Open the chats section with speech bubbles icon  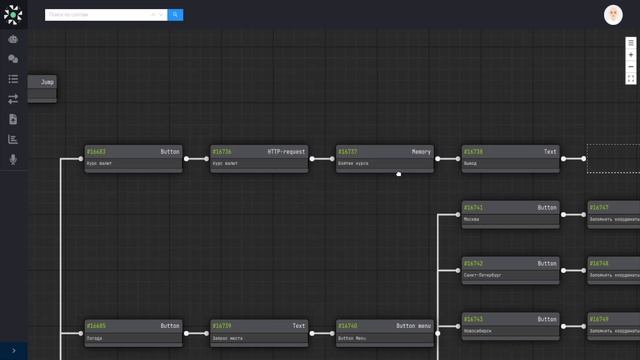pos(13,59)
